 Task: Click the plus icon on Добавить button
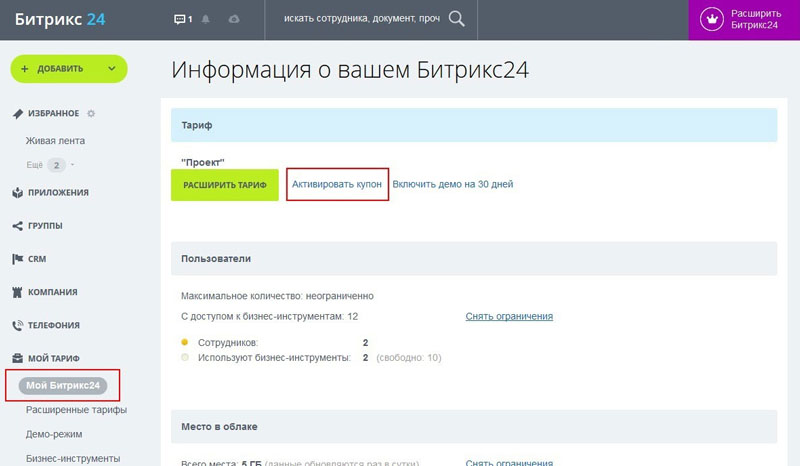tap(24, 69)
